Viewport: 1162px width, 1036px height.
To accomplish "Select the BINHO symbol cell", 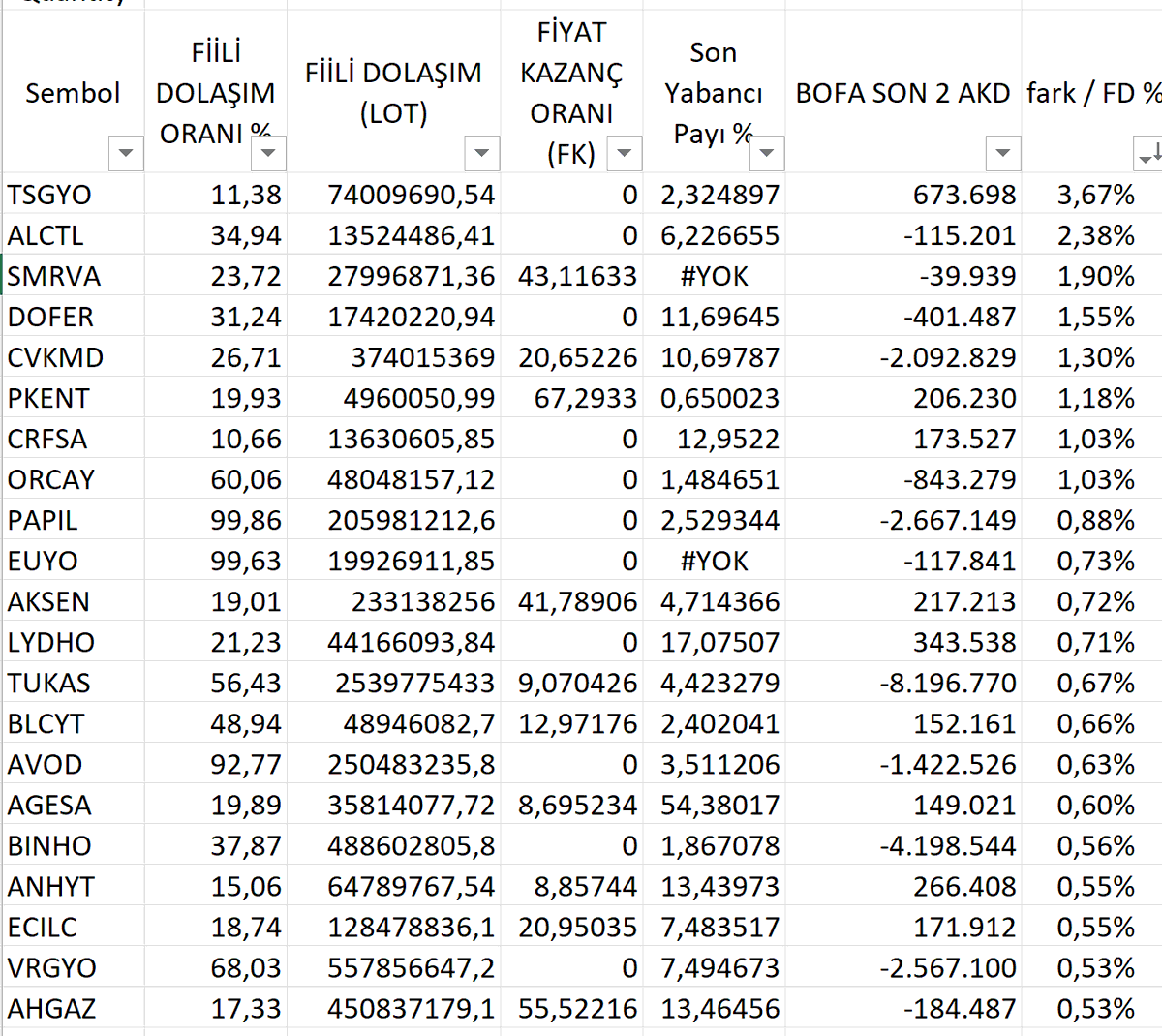I will [74, 845].
